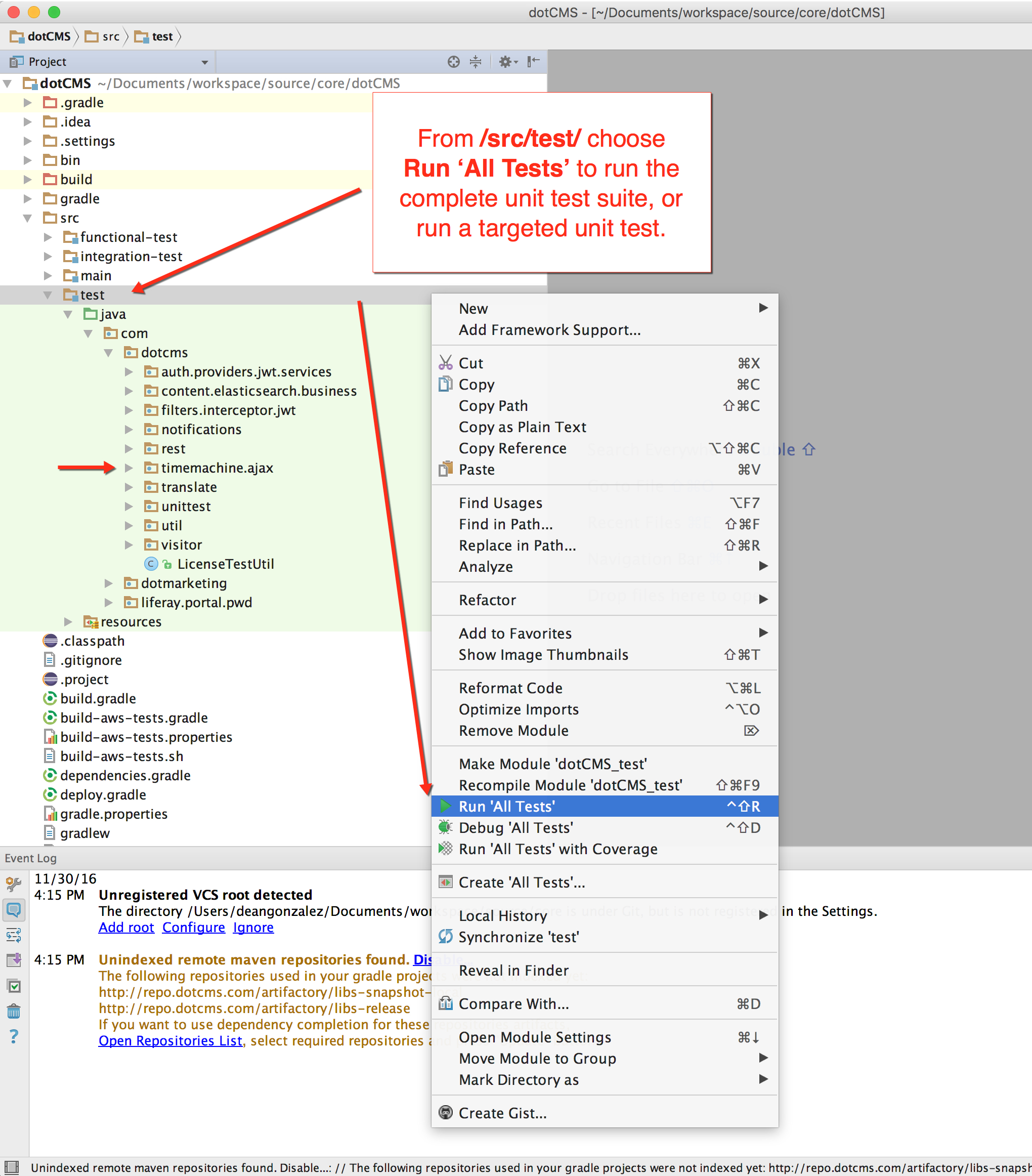Select dependencies.gradle file
Viewport: 1032px width, 1176px height.
point(125,775)
